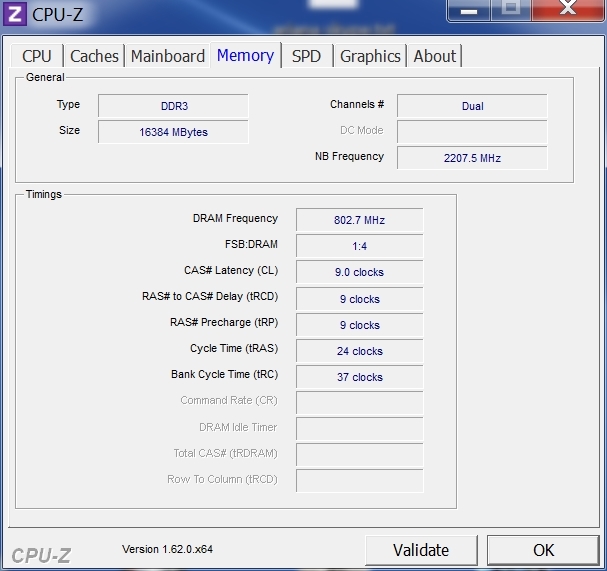
Task: Click the DRAM Frequency label
Action: pos(235,218)
